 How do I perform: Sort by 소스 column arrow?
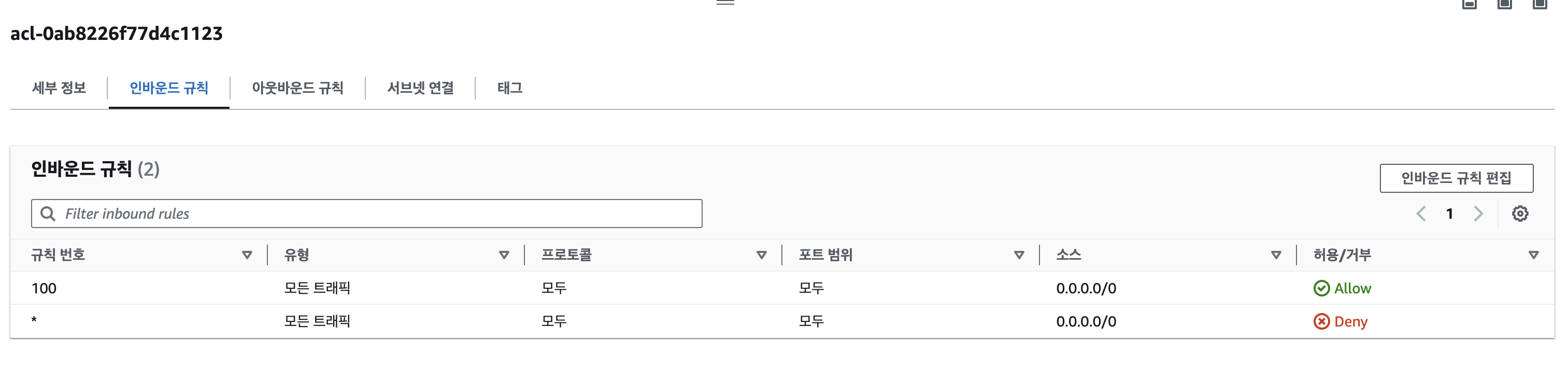tap(1276, 256)
